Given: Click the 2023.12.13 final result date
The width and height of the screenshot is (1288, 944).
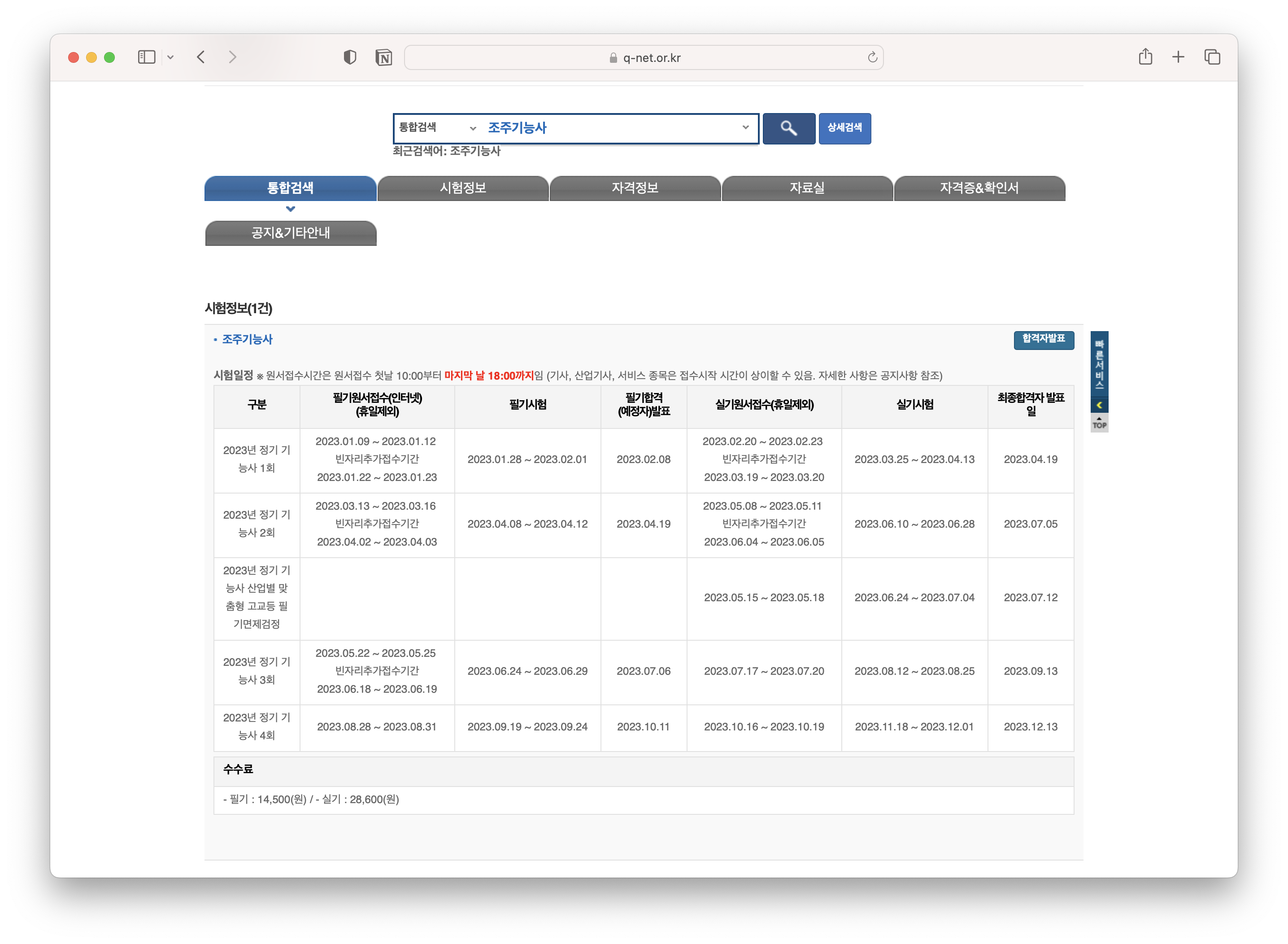Looking at the screenshot, I should (x=1031, y=727).
